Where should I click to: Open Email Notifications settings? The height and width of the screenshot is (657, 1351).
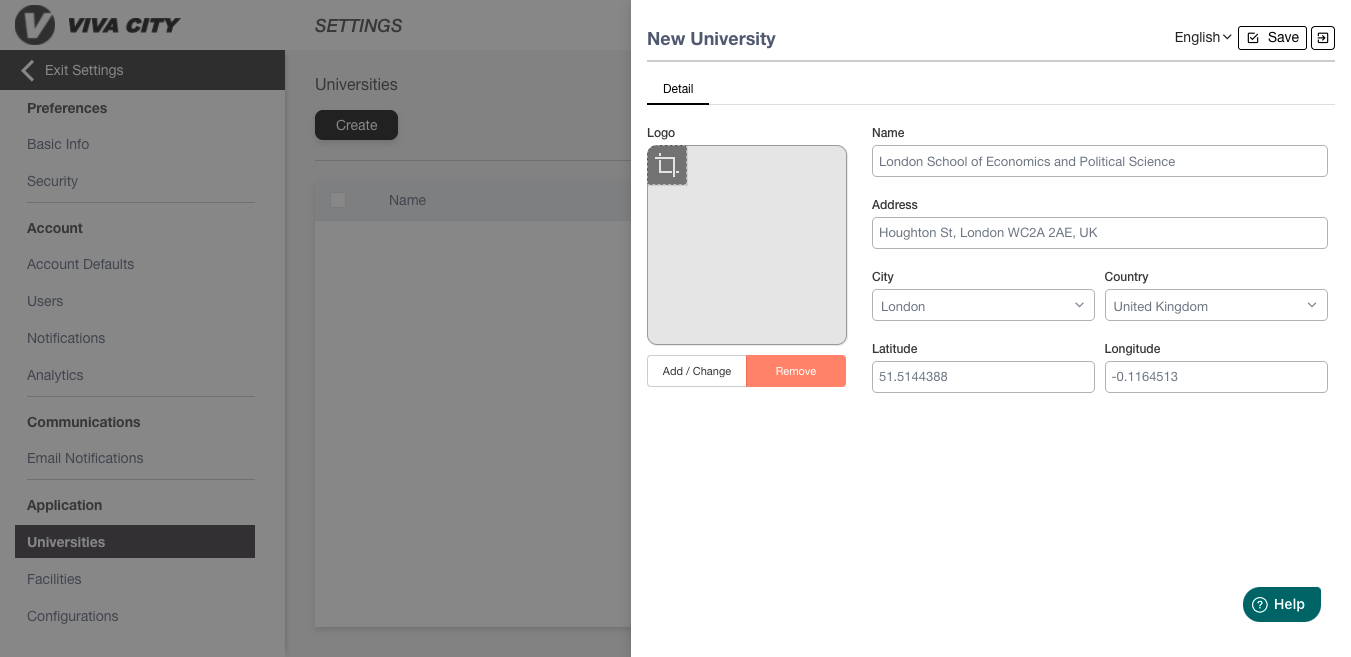(85, 458)
